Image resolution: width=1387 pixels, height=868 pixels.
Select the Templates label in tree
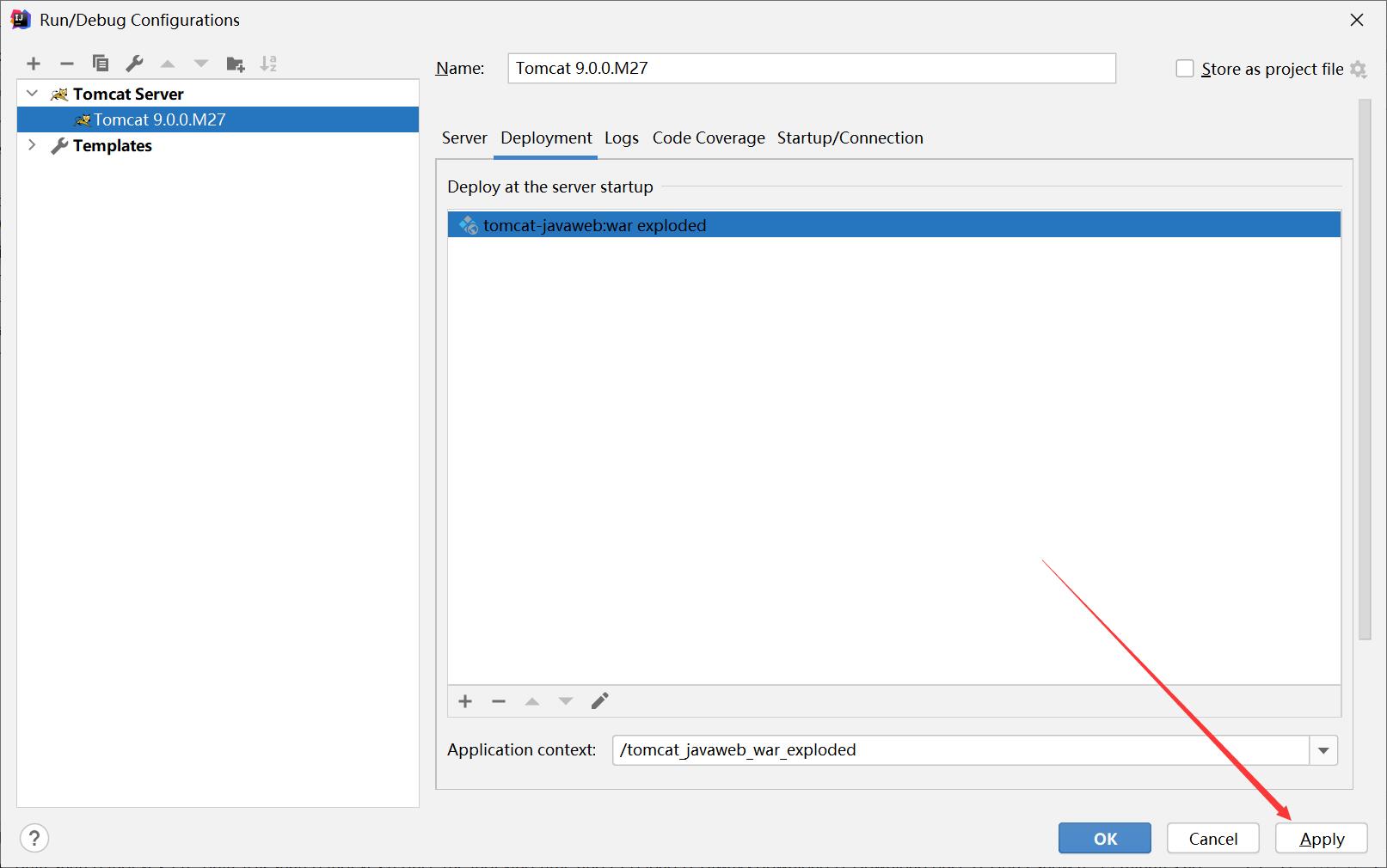[113, 146]
